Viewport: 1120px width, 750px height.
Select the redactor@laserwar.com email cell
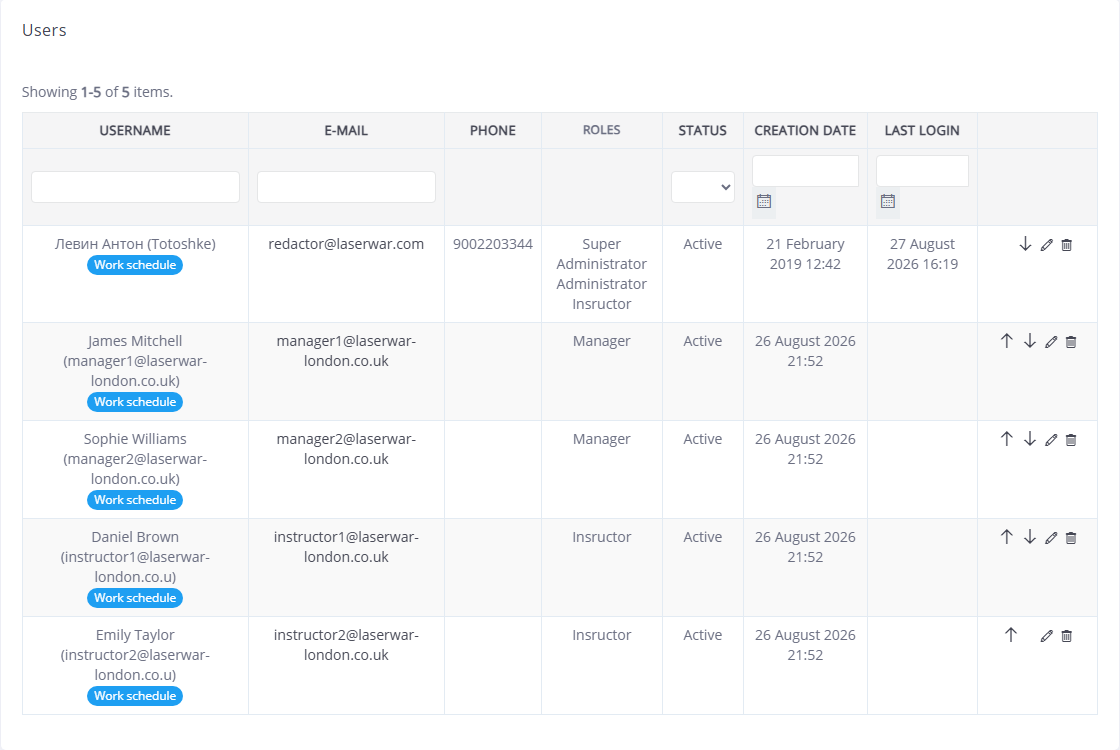[346, 244]
